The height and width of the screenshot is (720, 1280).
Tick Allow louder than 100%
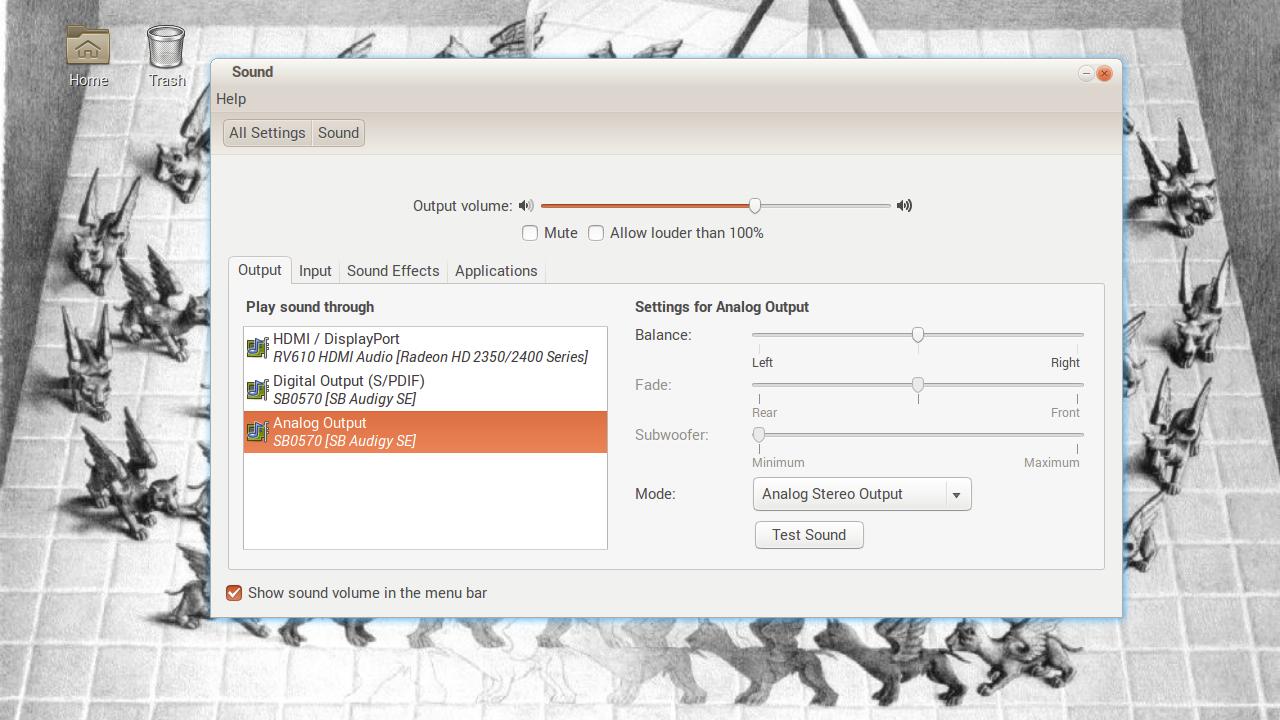coord(596,233)
